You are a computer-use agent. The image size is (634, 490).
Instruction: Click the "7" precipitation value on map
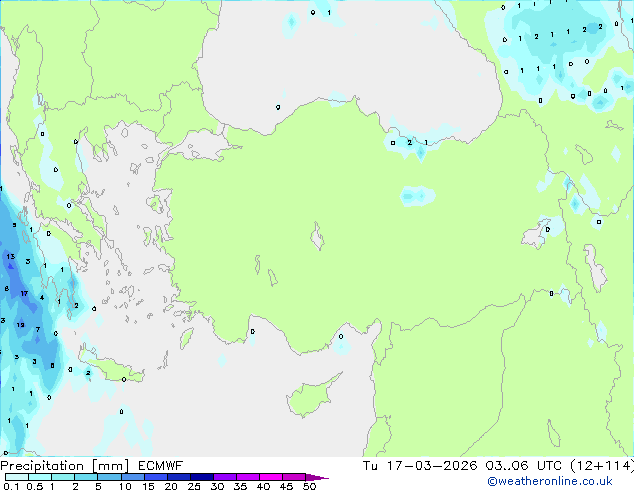38,329
